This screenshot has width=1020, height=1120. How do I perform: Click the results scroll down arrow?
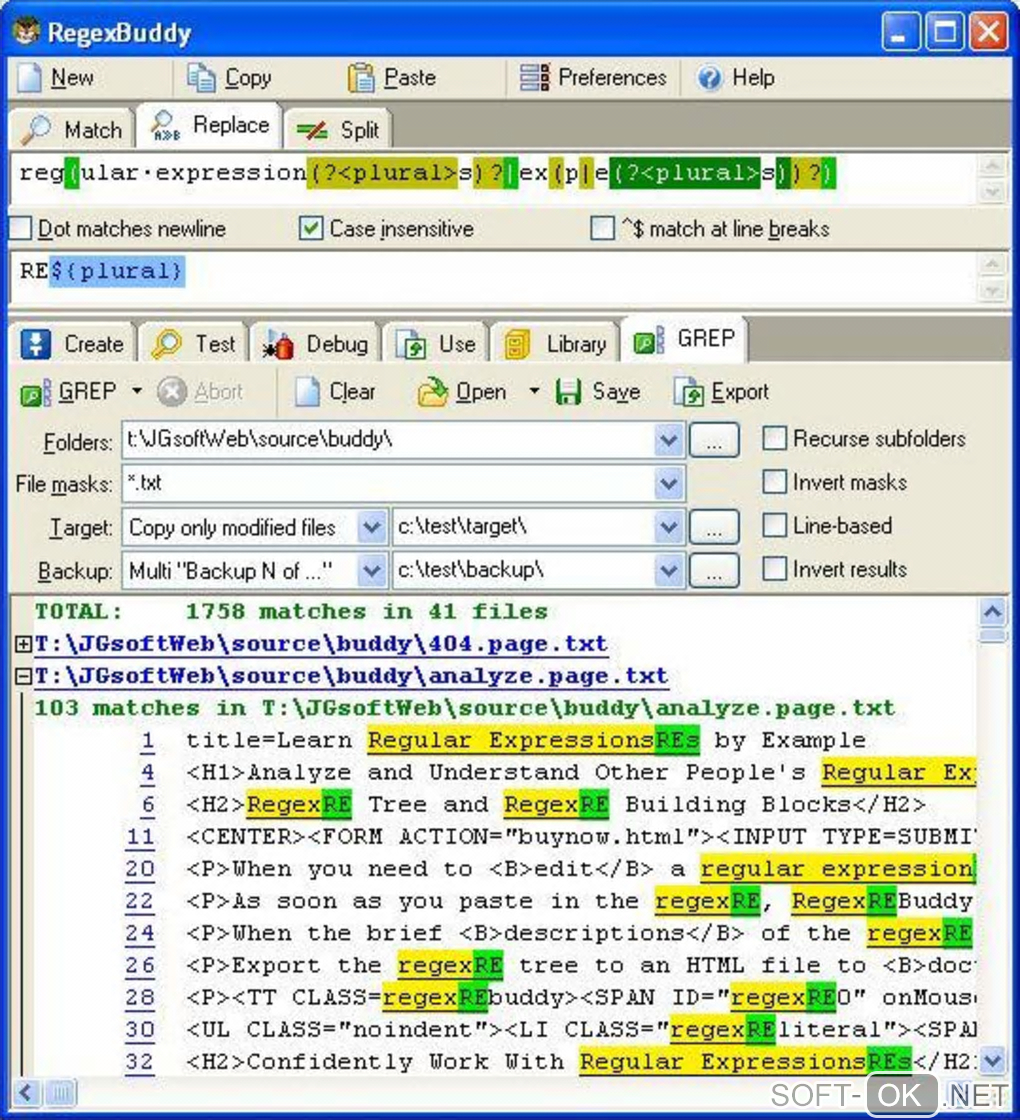click(993, 1061)
